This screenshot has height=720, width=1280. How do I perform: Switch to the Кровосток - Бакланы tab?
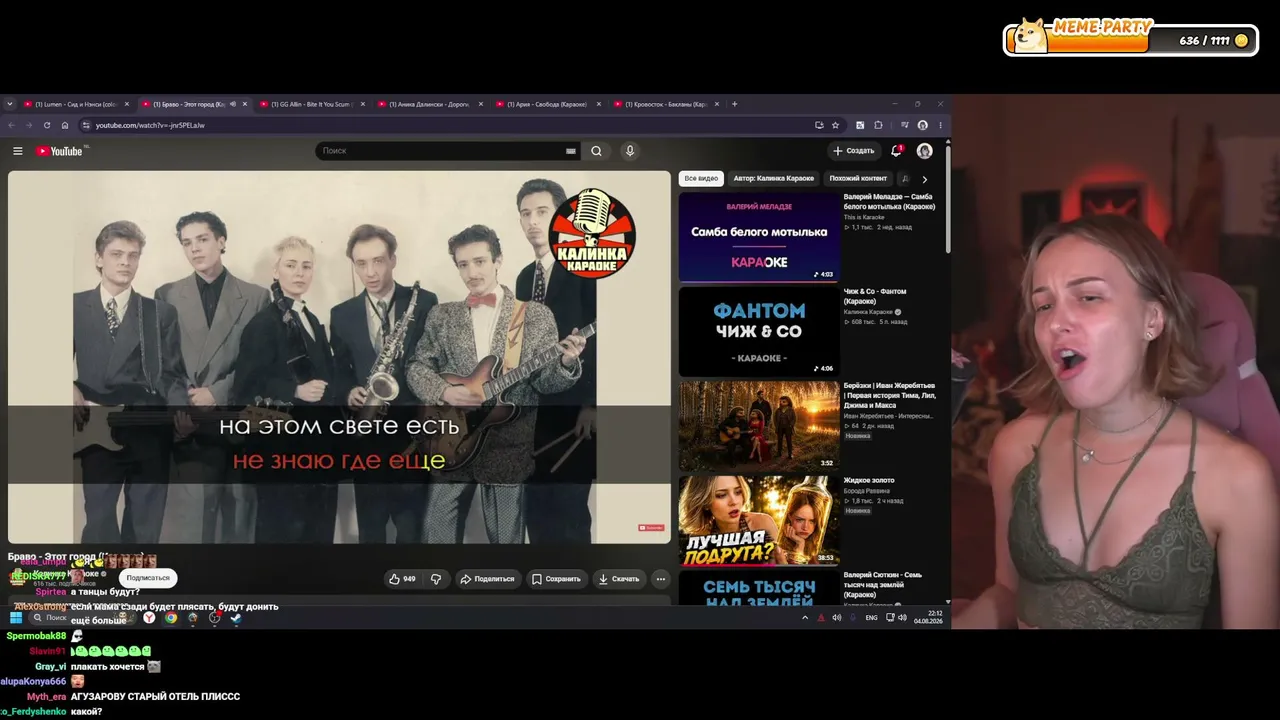(x=665, y=104)
